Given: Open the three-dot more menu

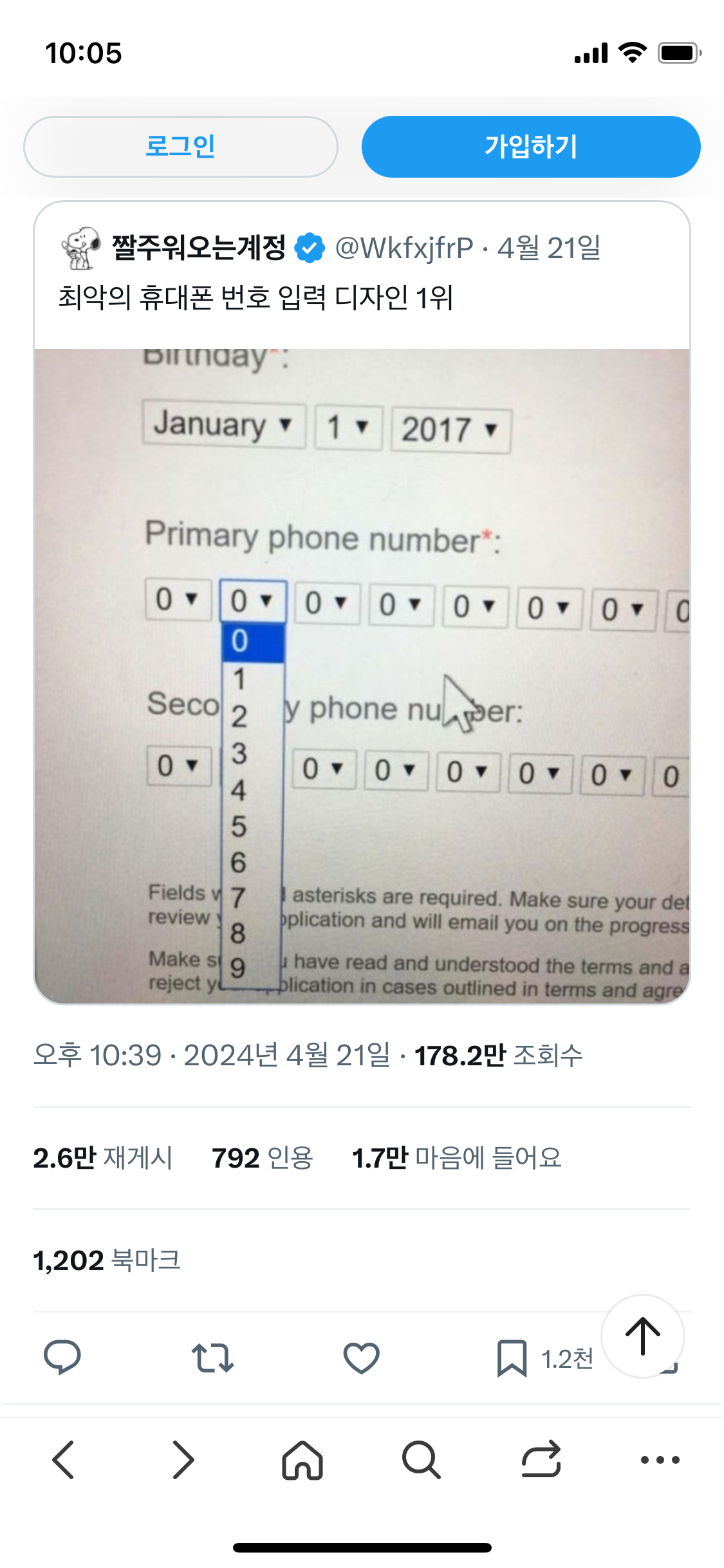Looking at the screenshot, I should (660, 1459).
